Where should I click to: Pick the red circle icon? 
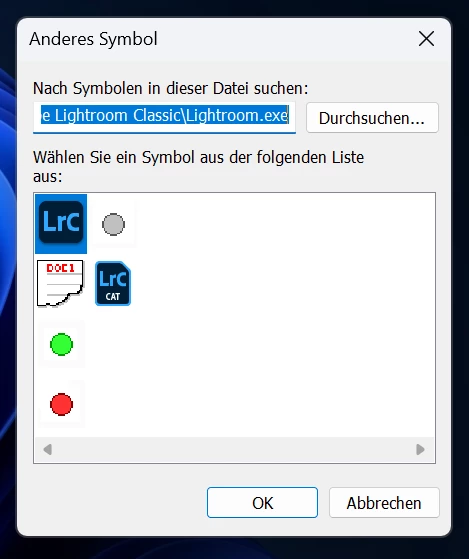point(61,404)
